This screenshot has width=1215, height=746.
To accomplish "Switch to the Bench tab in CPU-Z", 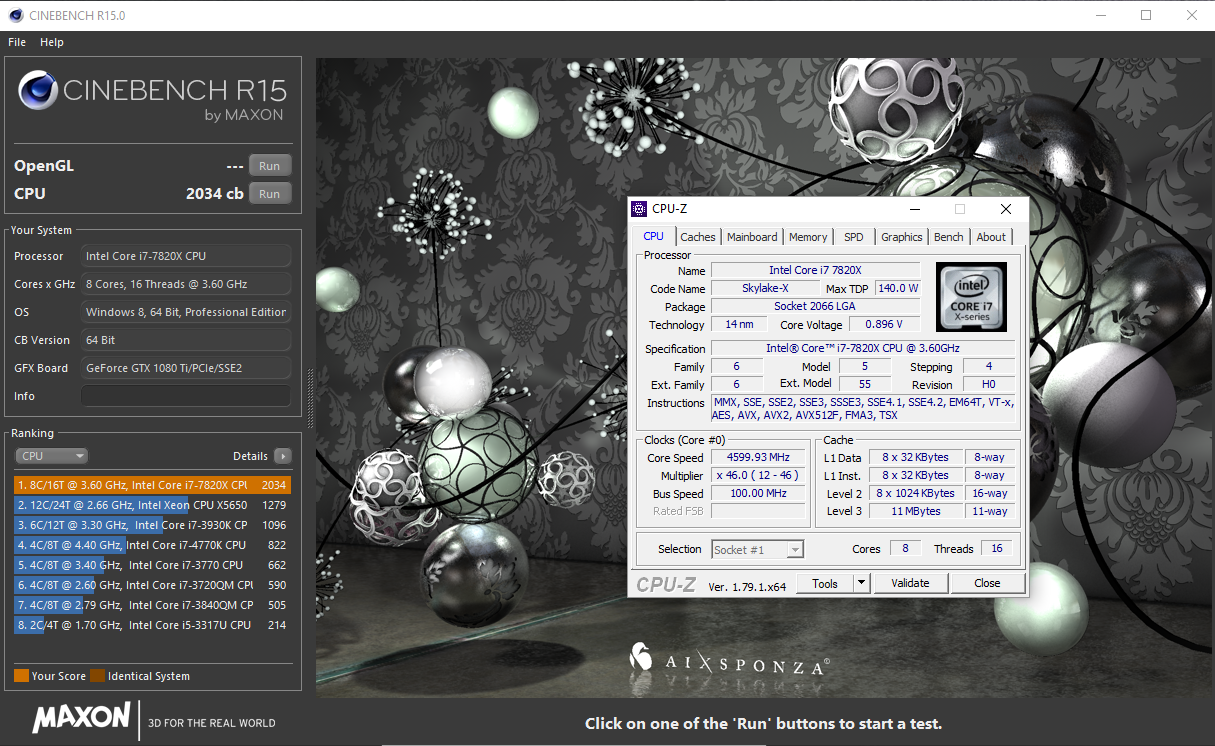I will (949, 237).
